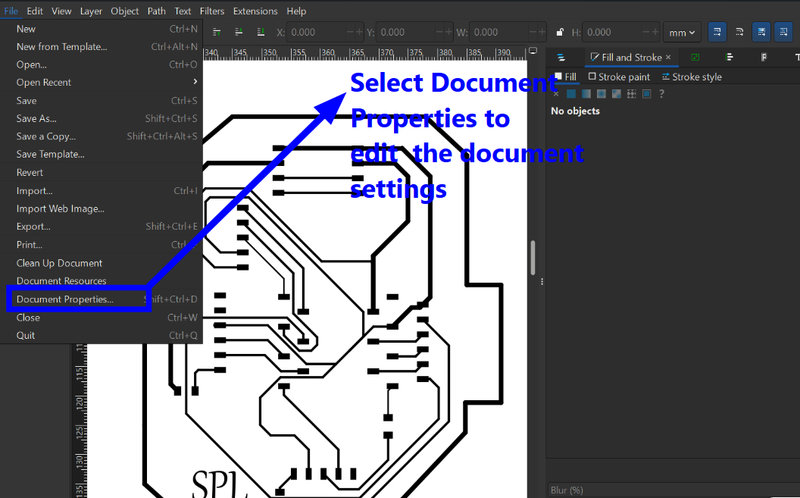Open the Path menu
800x498 pixels.
coord(156,11)
